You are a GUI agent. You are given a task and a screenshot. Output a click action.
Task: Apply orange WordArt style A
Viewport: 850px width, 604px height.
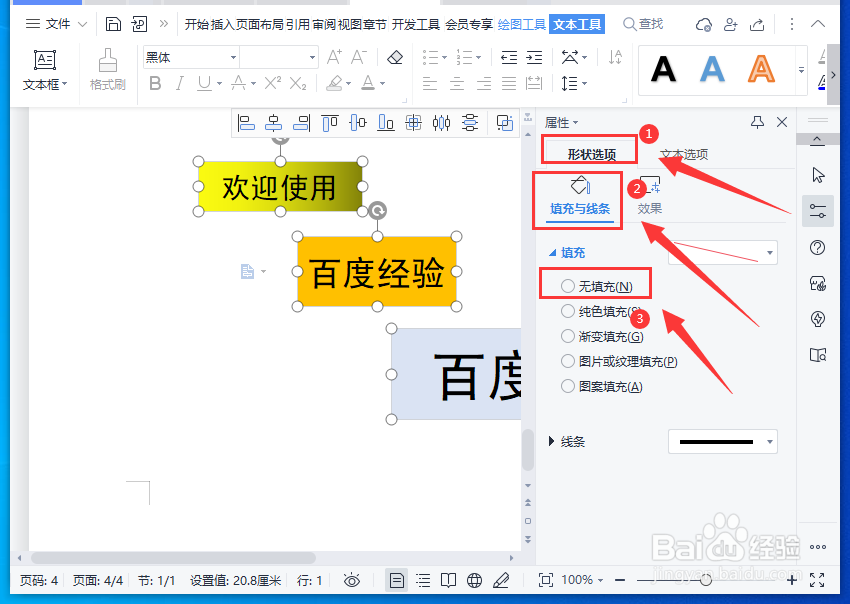pyautogui.click(x=762, y=69)
